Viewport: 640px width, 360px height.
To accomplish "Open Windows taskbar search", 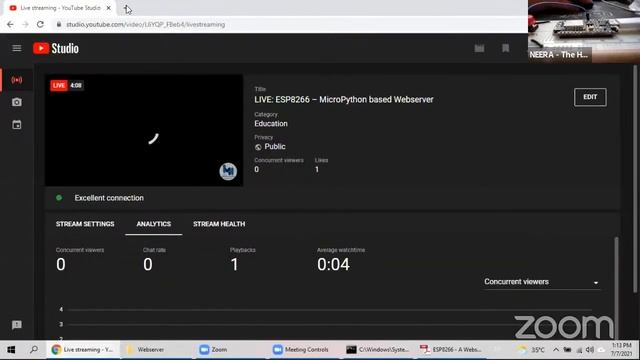I will [x=34, y=349].
